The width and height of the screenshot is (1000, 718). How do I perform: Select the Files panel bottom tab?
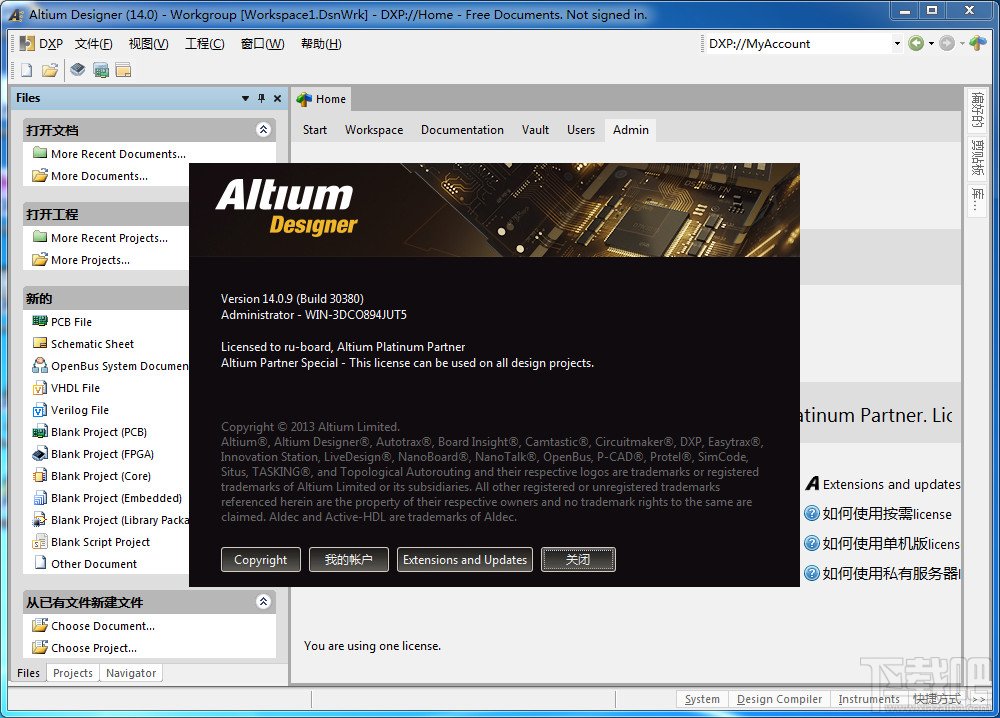[28, 673]
